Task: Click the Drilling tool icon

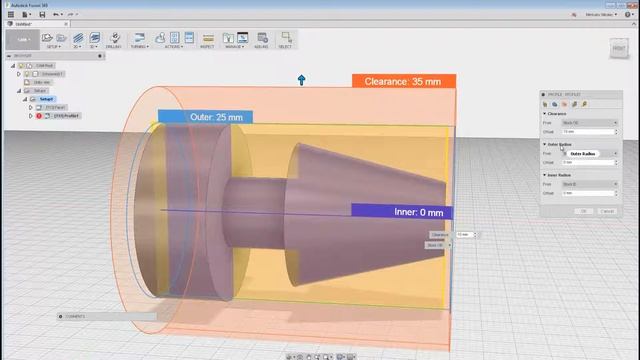Action: (115, 38)
